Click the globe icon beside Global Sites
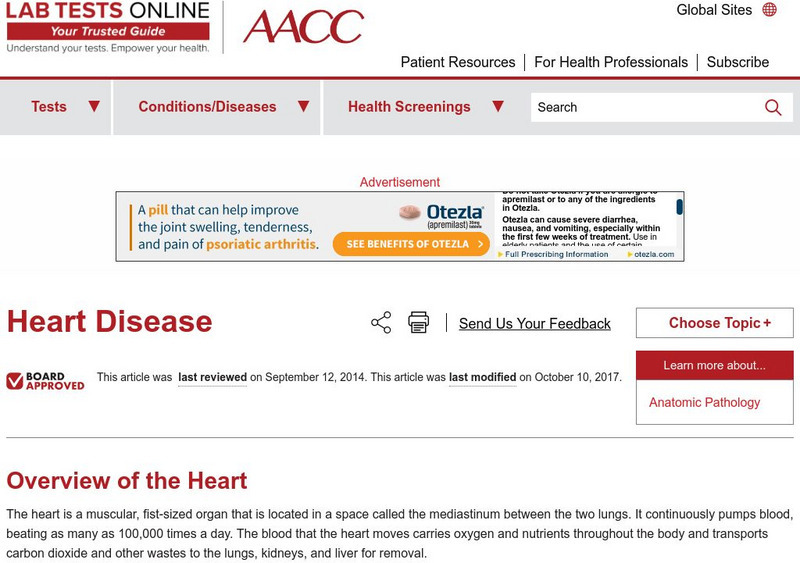Screen dimensions: 800x563 (x=769, y=10)
